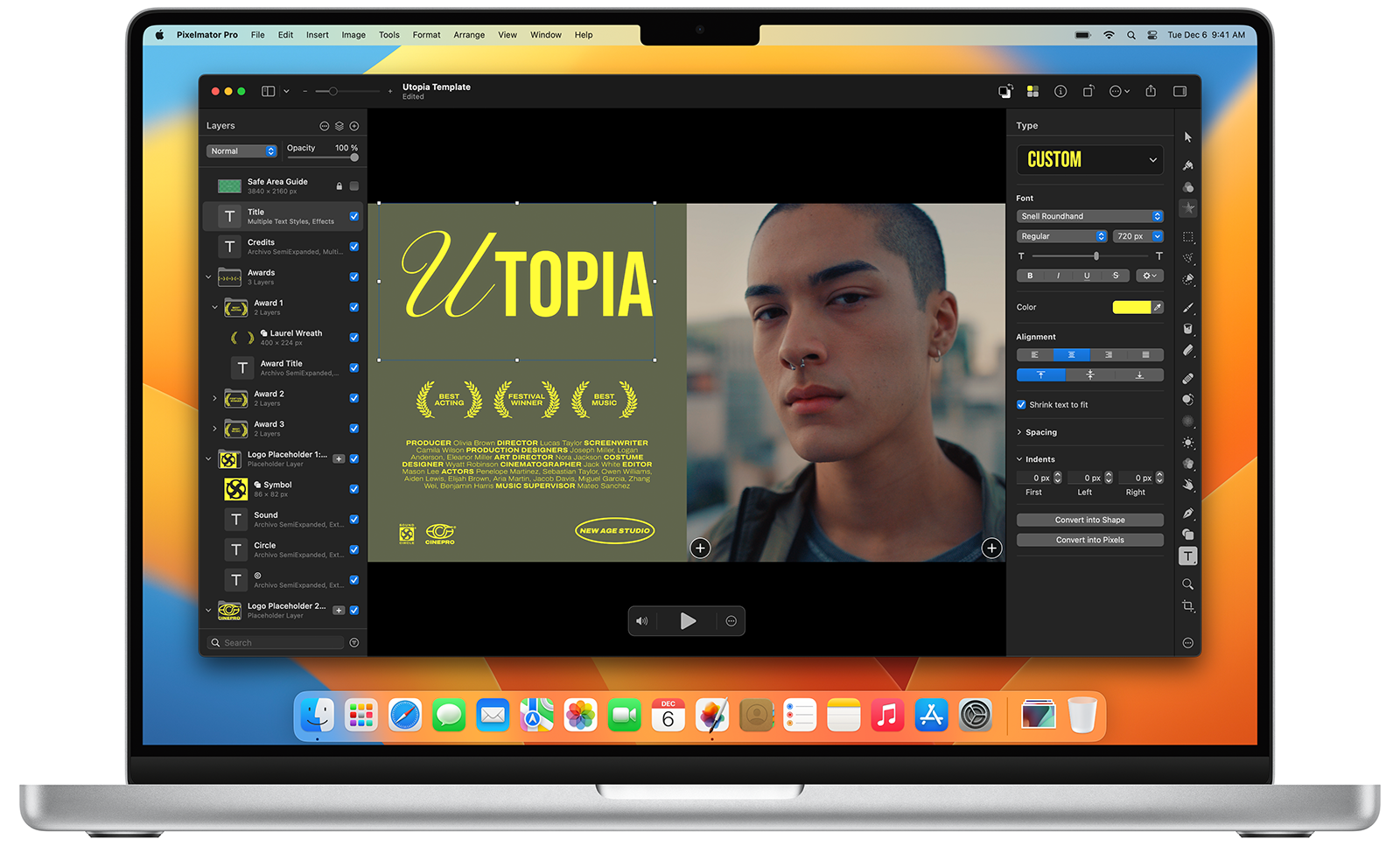Select the Color Fill bucket tool

coord(1187,329)
